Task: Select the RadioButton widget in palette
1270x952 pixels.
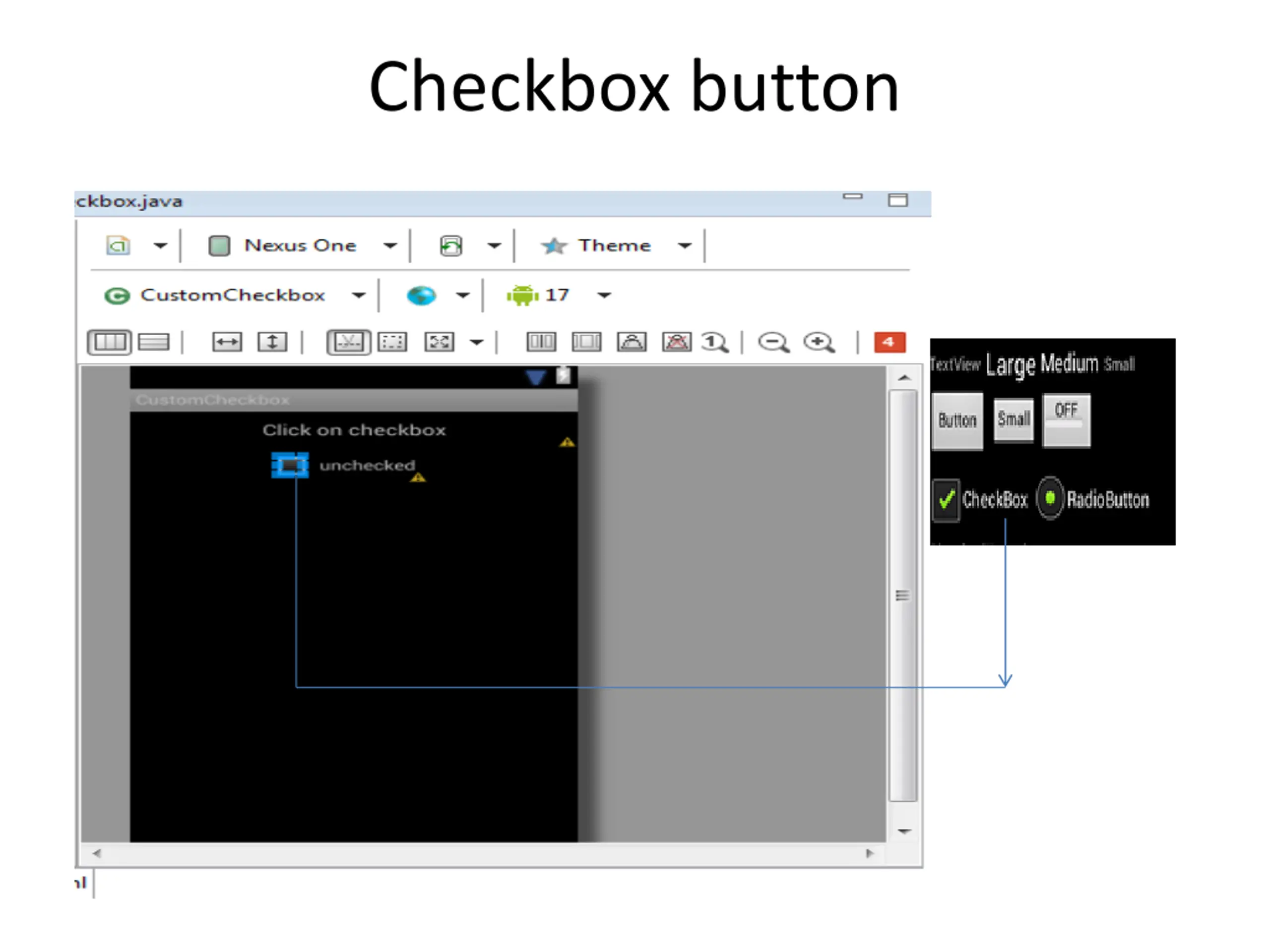Action: (1093, 499)
